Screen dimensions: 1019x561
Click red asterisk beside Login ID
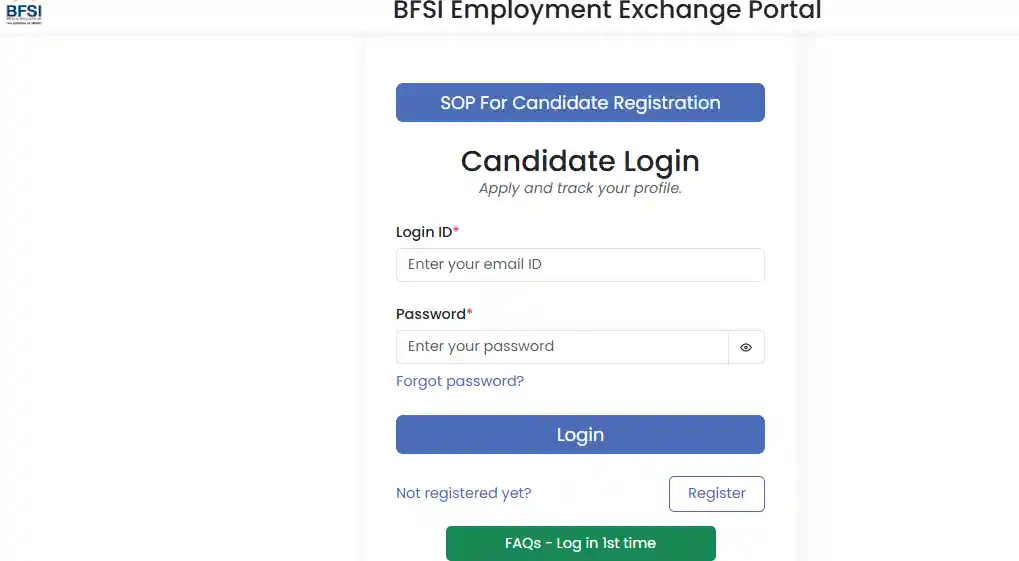click(x=456, y=230)
